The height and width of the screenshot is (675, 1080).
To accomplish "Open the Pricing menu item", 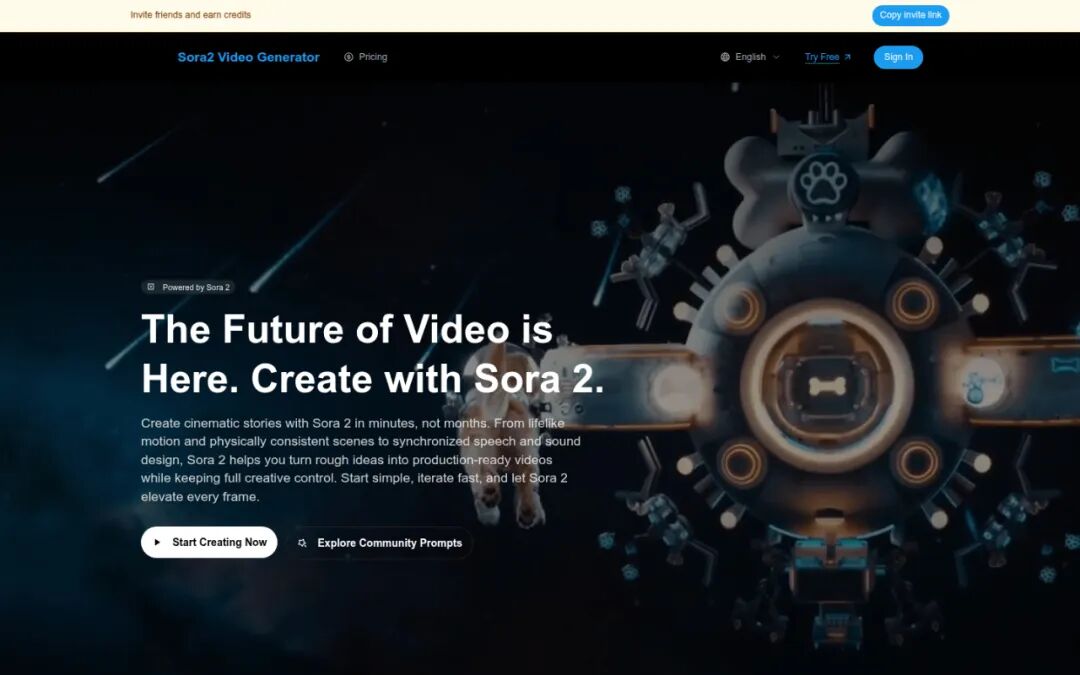I will click(366, 57).
